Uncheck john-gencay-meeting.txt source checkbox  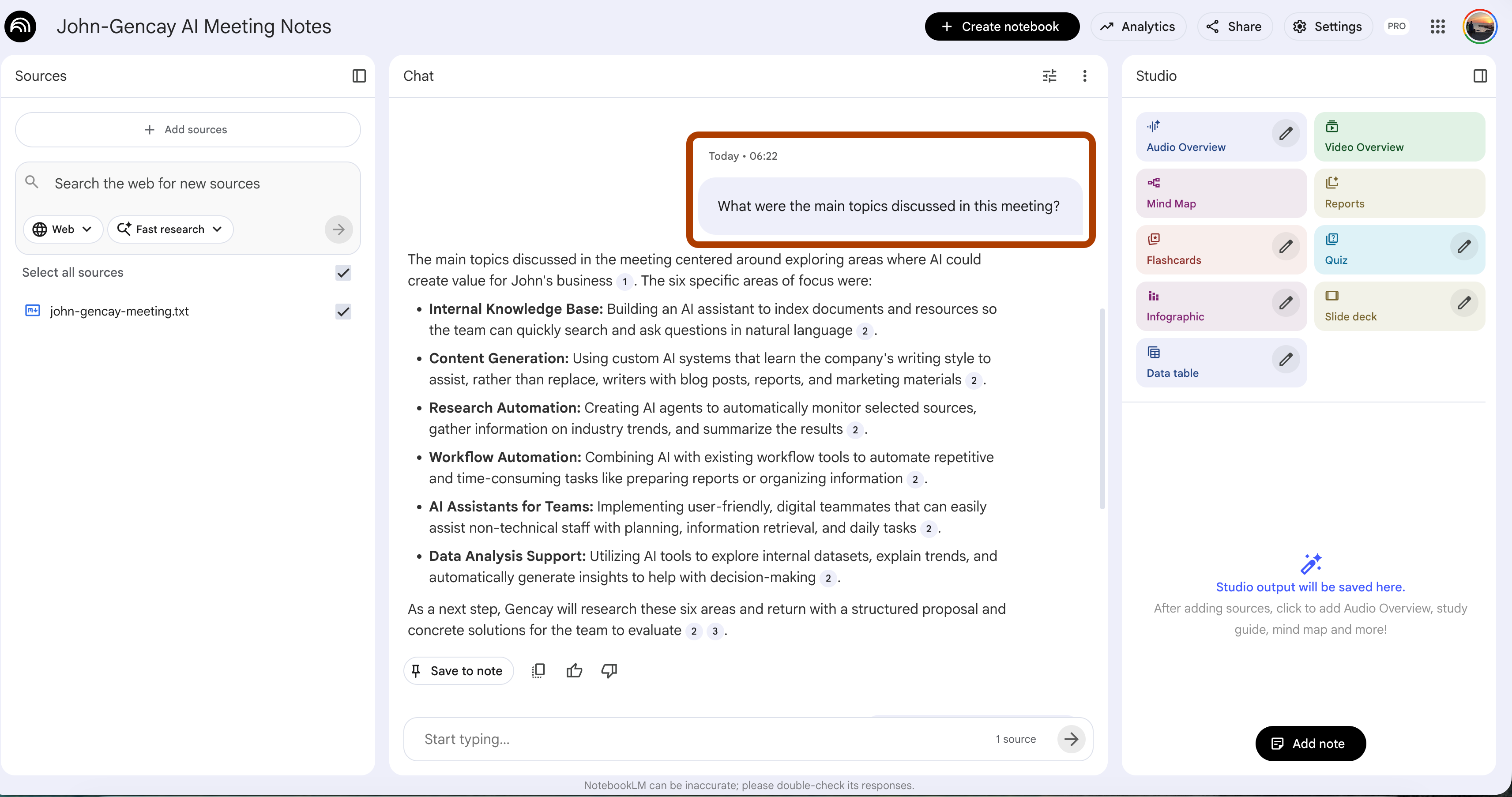pos(343,312)
